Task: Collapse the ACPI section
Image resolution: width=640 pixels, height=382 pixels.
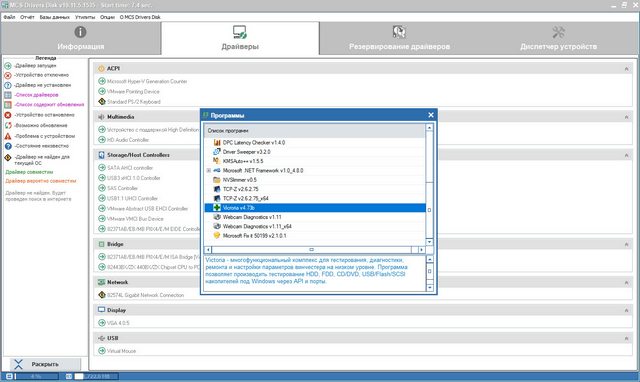Action: [x=626, y=69]
